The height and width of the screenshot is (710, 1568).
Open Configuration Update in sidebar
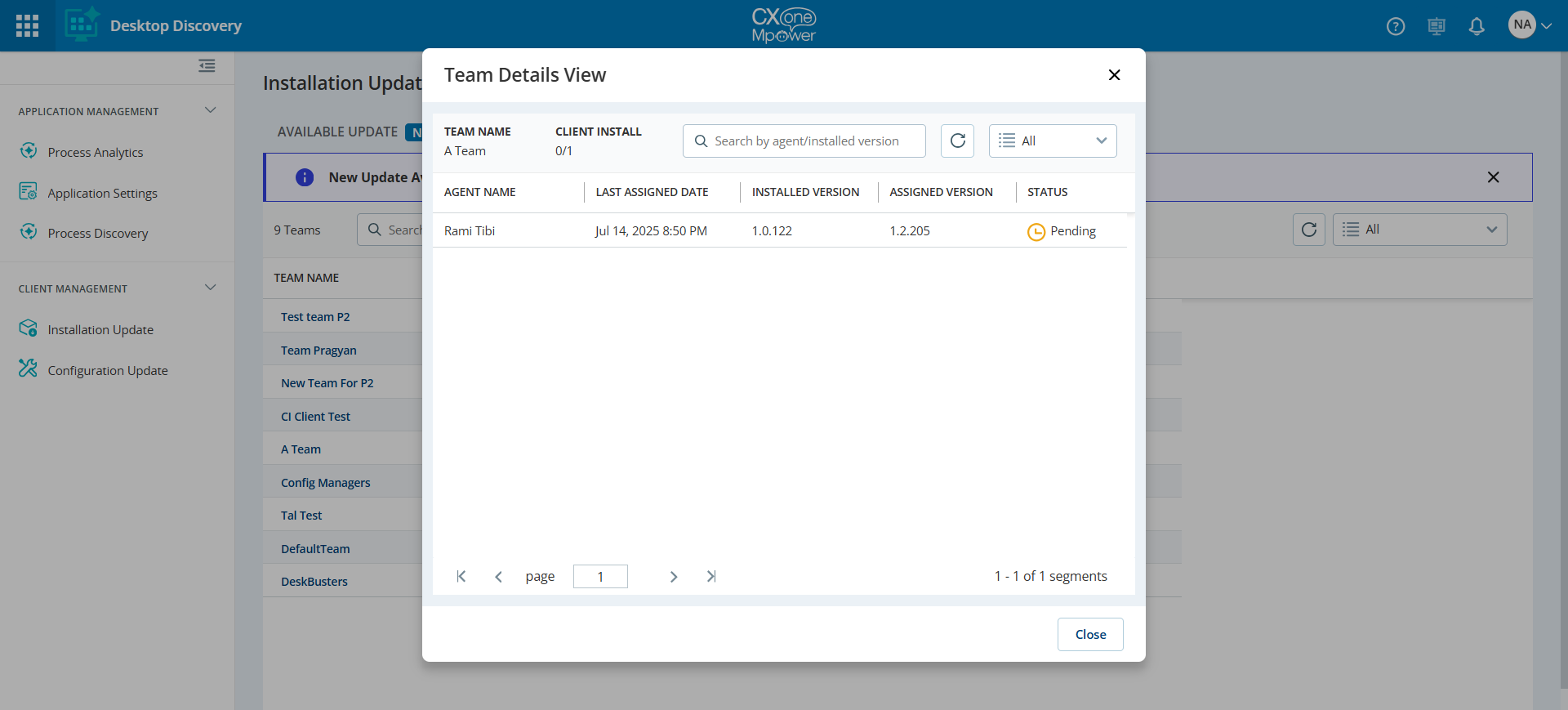(107, 370)
